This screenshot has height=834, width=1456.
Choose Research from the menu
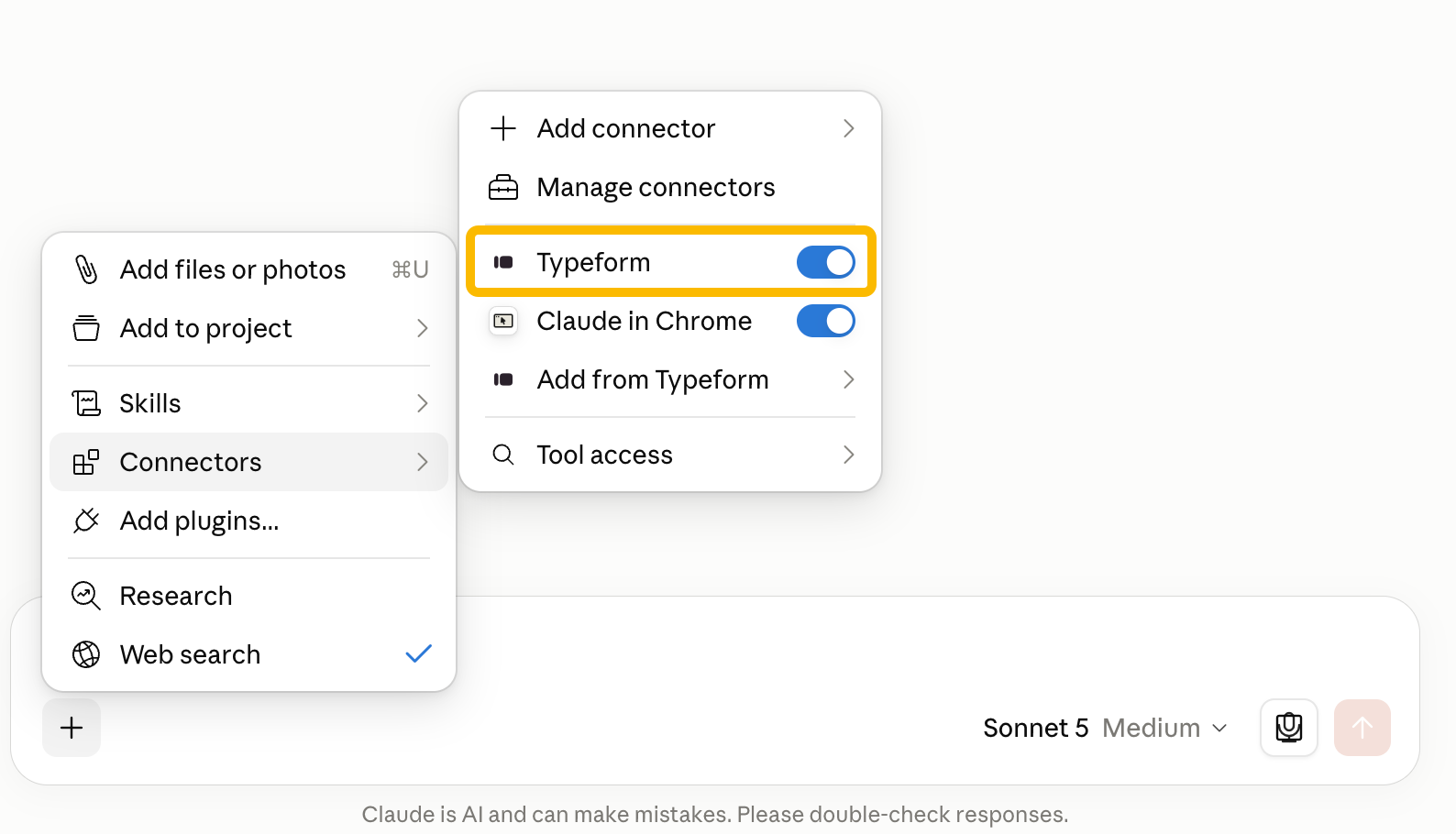click(x=248, y=596)
